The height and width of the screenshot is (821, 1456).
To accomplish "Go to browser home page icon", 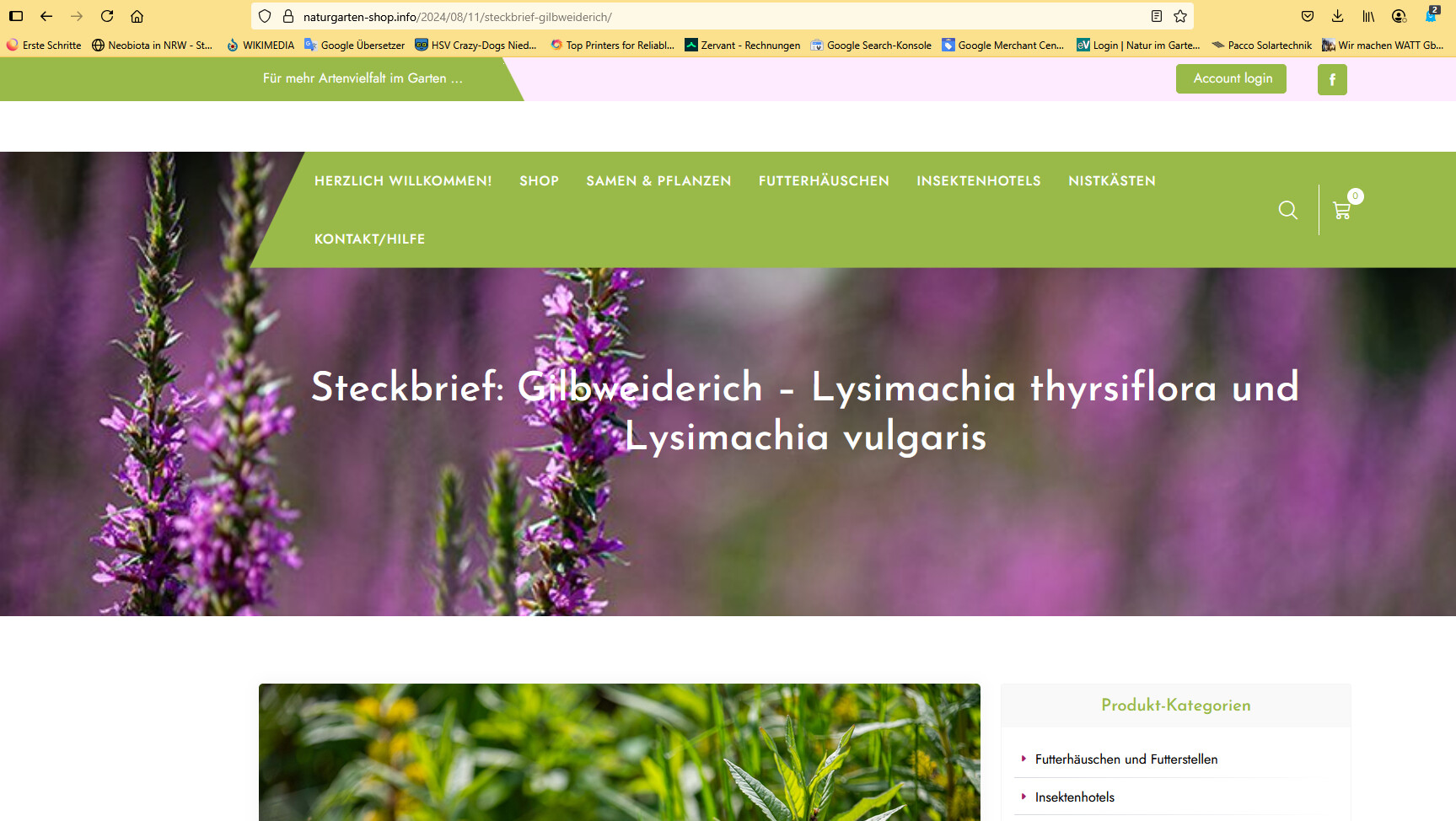I will pos(137,16).
